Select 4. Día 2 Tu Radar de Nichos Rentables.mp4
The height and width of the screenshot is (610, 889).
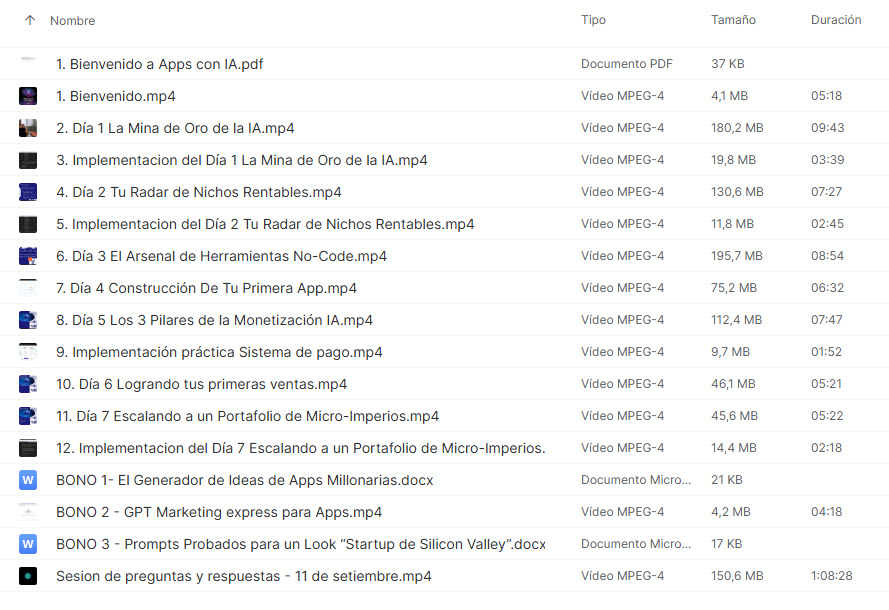click(x=198, y=192)
